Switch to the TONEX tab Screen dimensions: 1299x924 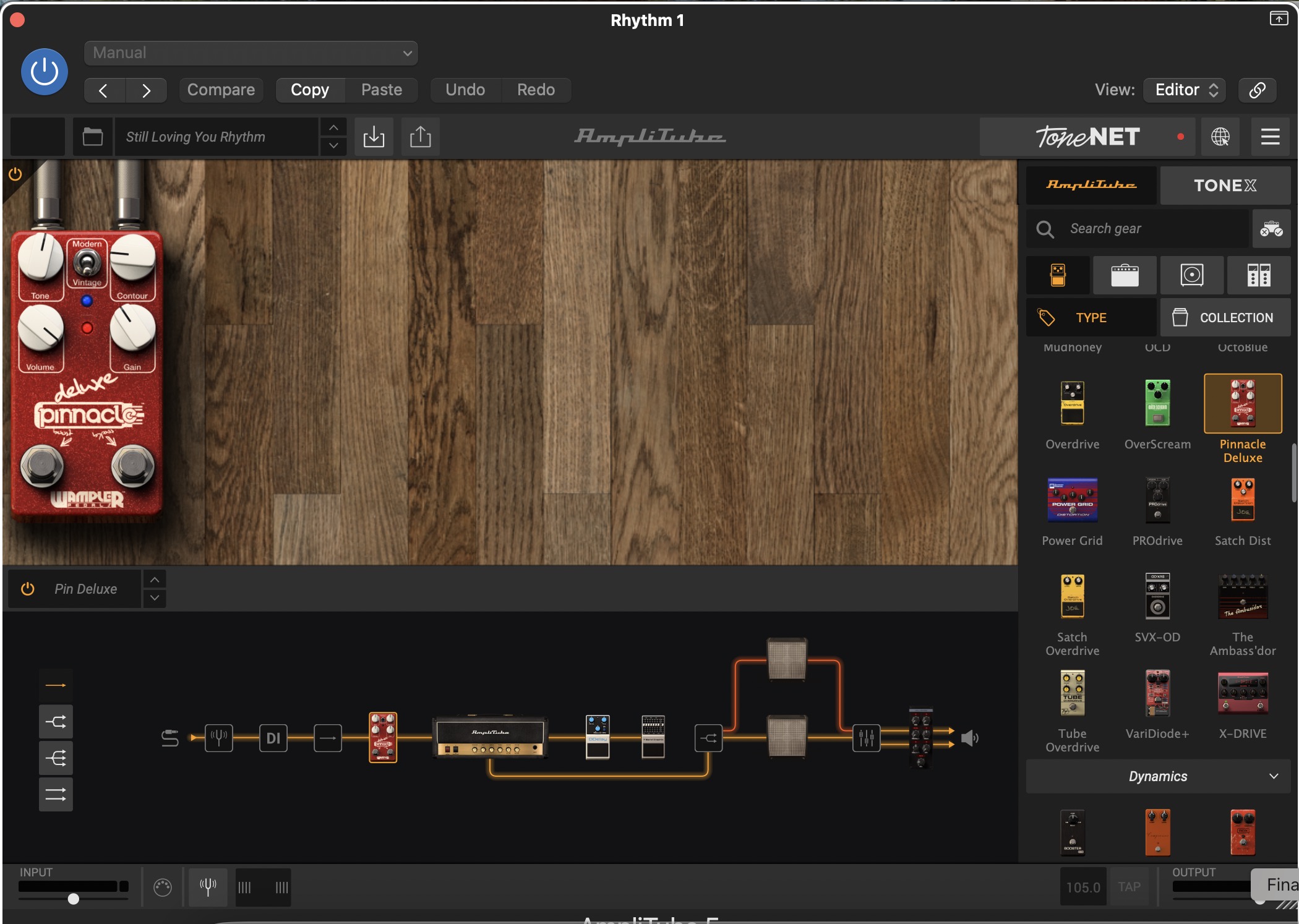[x=1225, y=185]
